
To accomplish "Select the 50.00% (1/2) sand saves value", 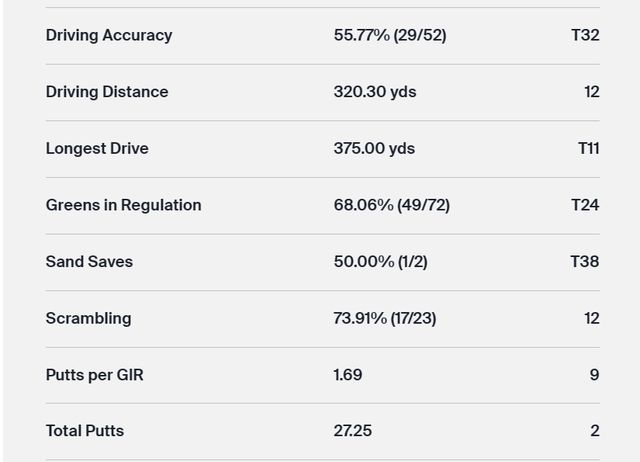I will point(380,262).
